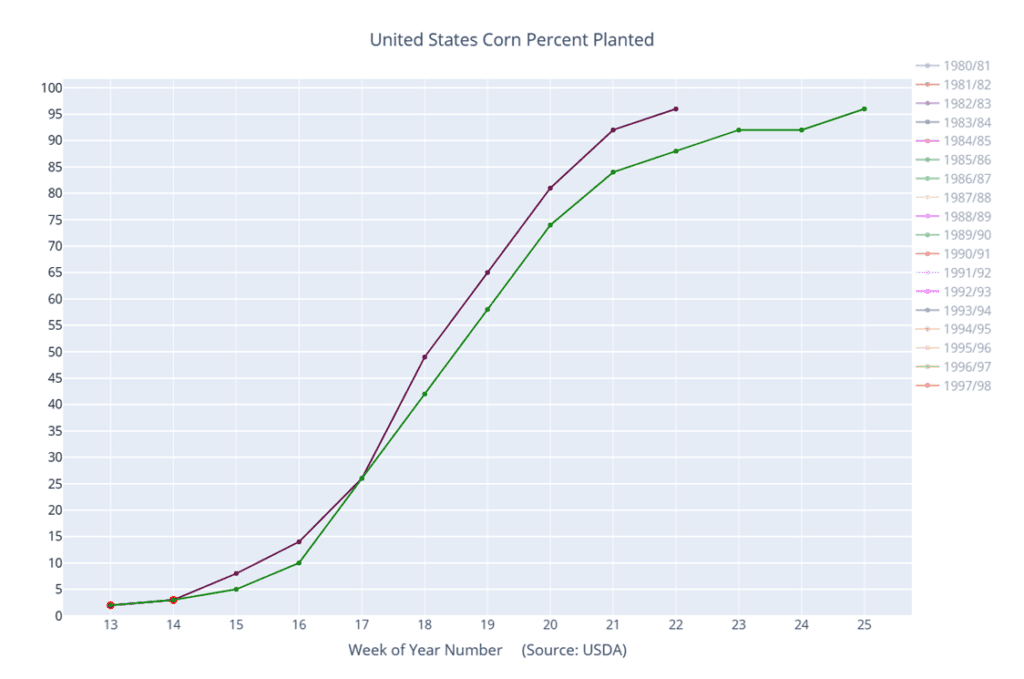Show the 1982/83 series from legend
The width and height of the screenshot is (1024, 679).
coord(953,104)
